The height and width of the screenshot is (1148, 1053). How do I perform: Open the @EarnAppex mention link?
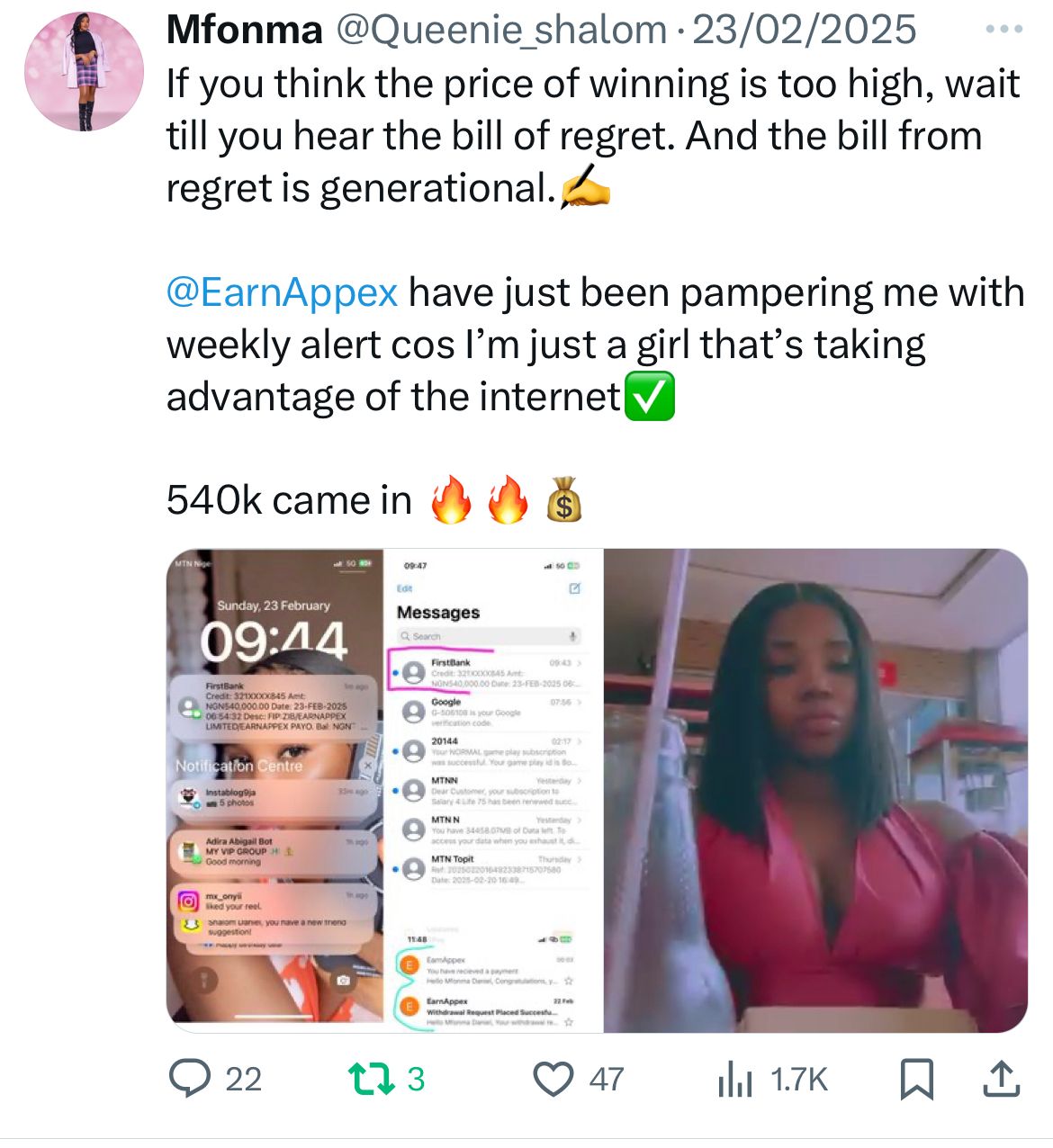click(x=282, y=292)
